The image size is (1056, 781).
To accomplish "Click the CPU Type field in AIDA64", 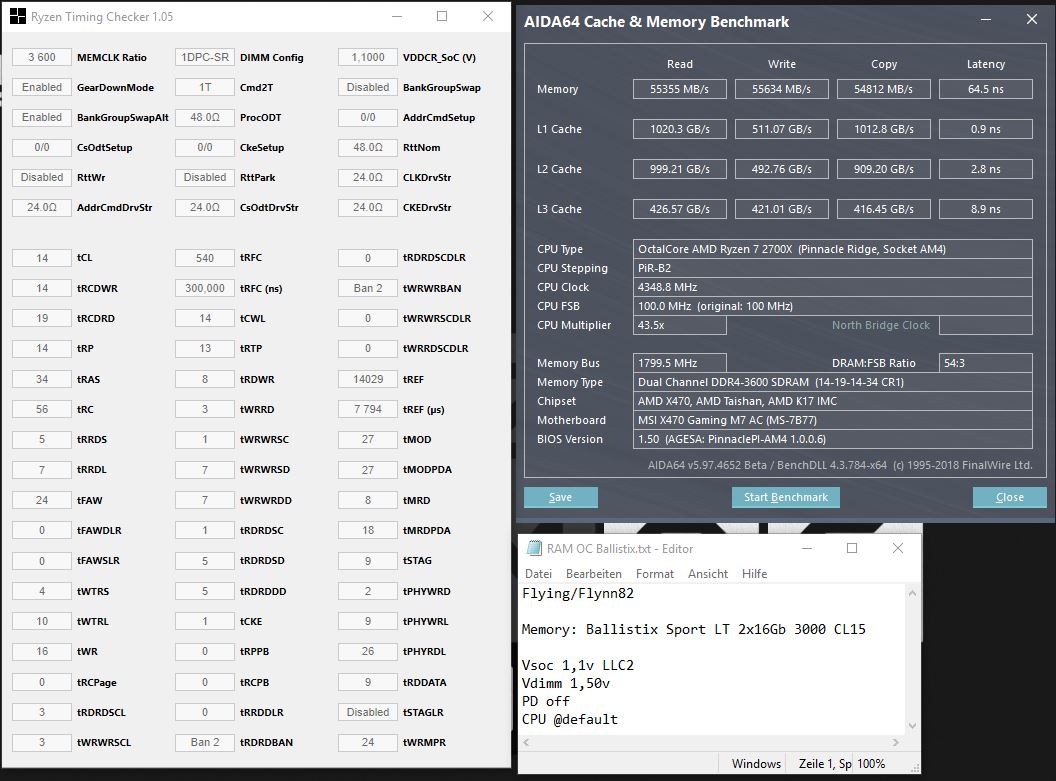I will tap(832, 249).
